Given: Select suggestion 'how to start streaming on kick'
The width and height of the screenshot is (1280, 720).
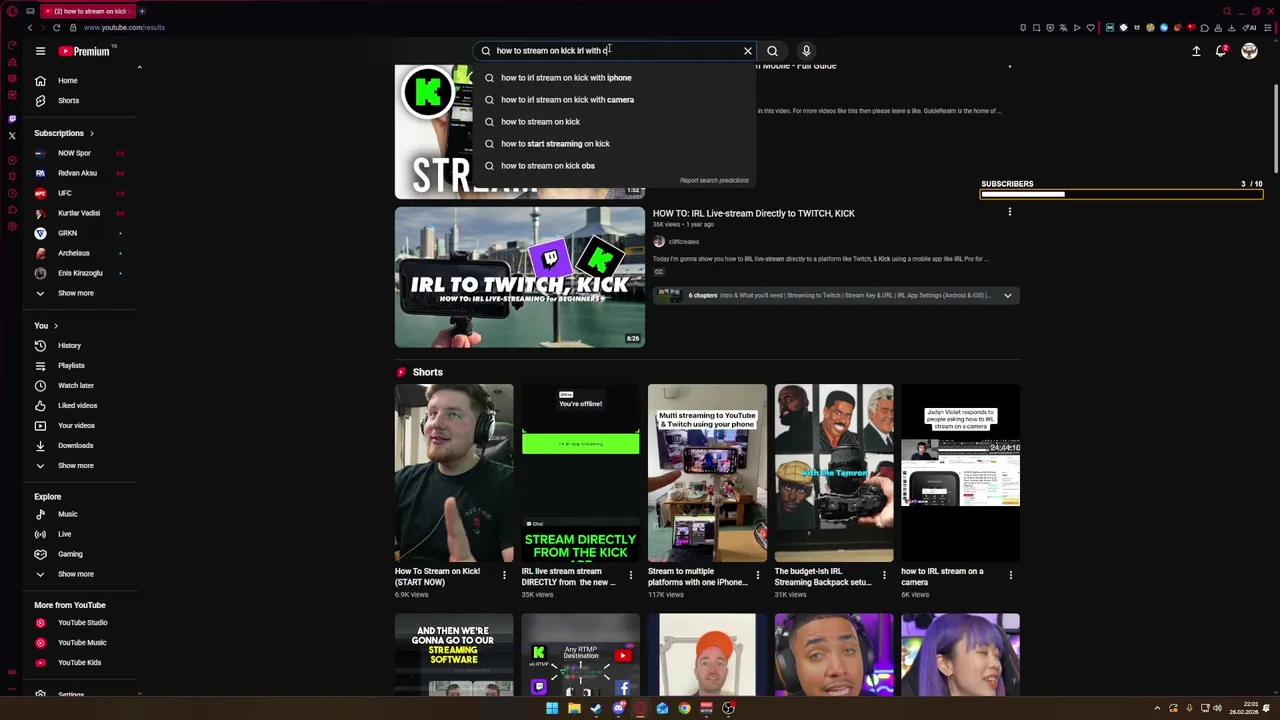Looking at the screenshot, I should [615, 143].
